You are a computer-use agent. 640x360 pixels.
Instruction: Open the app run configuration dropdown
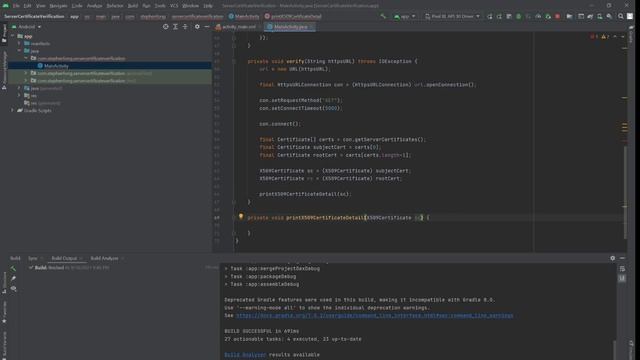coord(404,16)
